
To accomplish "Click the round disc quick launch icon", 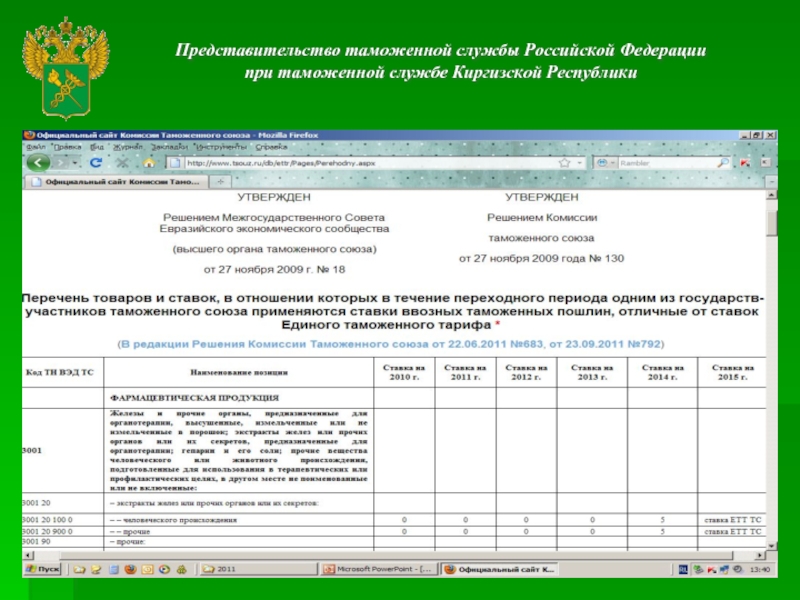I will point(164,569).
